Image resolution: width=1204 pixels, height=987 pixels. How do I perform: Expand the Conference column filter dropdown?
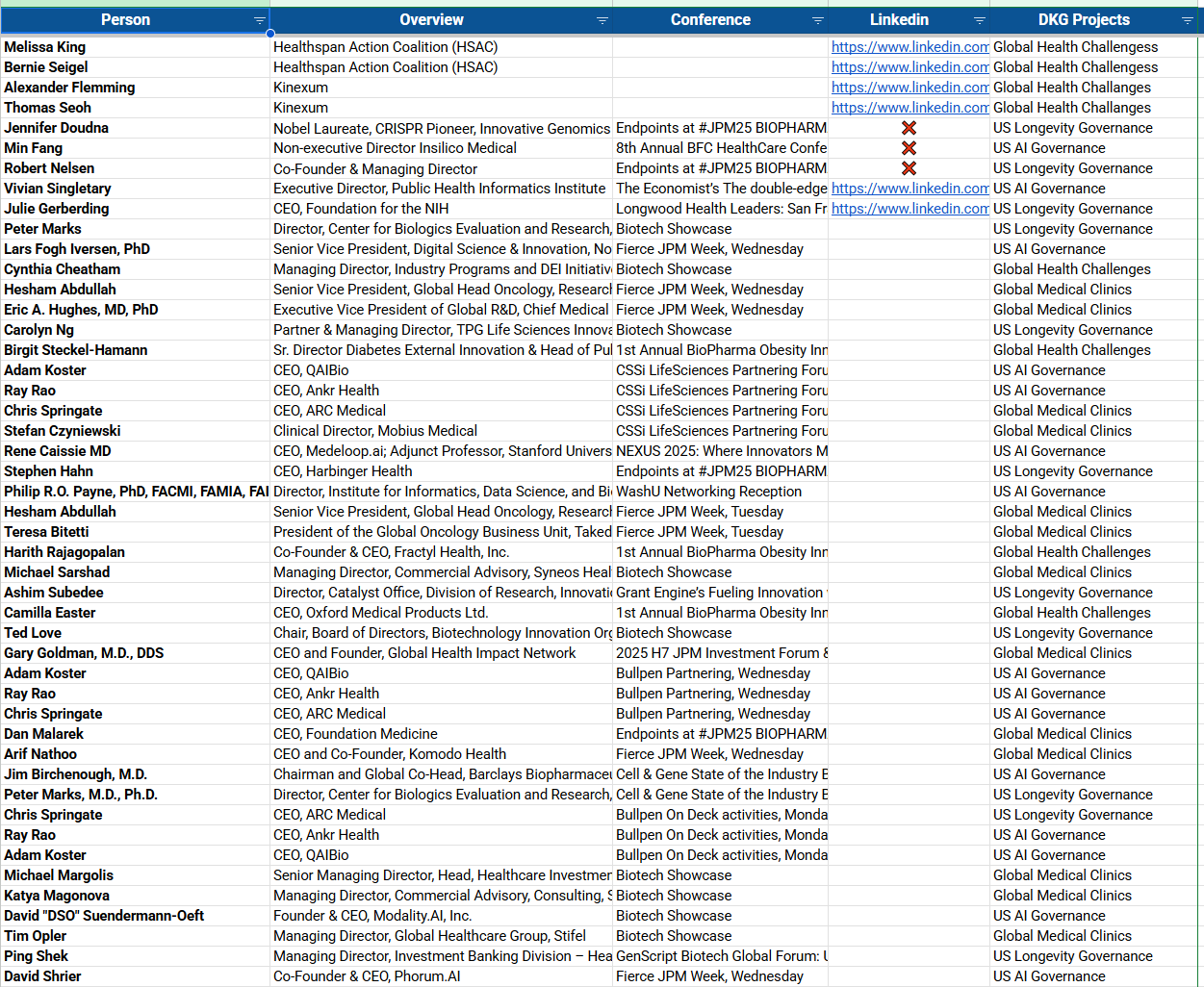click(x=817, y=20)
